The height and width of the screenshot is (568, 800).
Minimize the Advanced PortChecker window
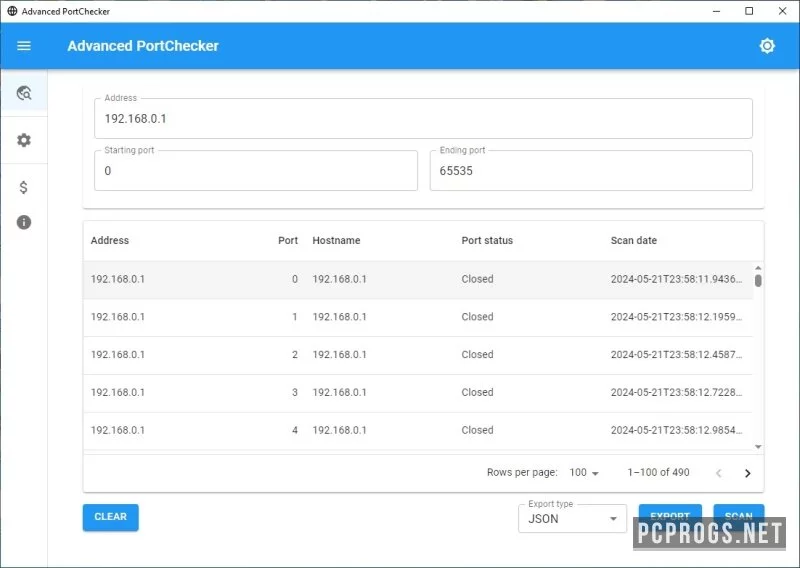coord(716,11)
